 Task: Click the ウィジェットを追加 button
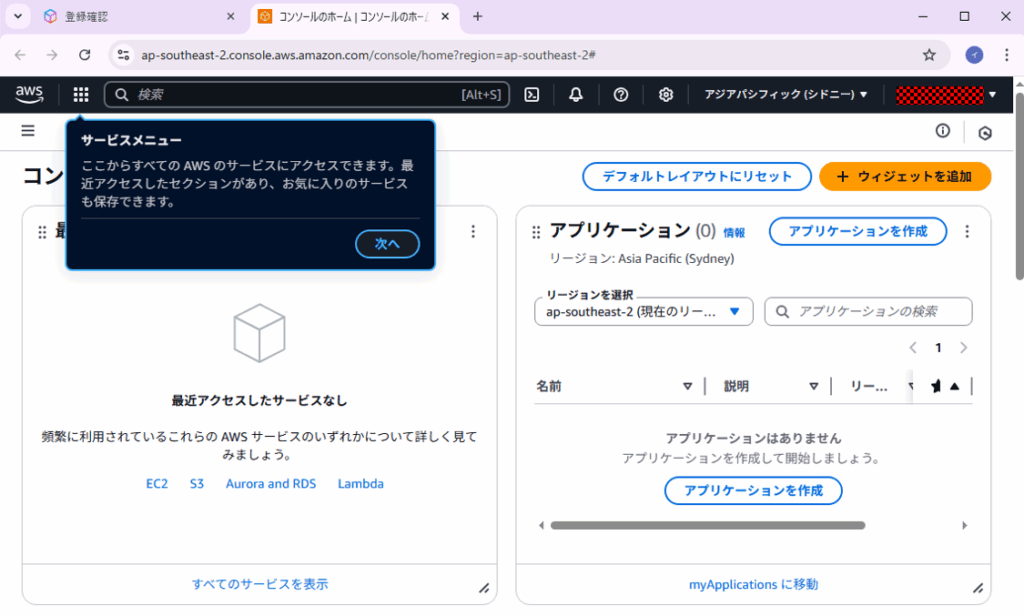tap(904, 176)
